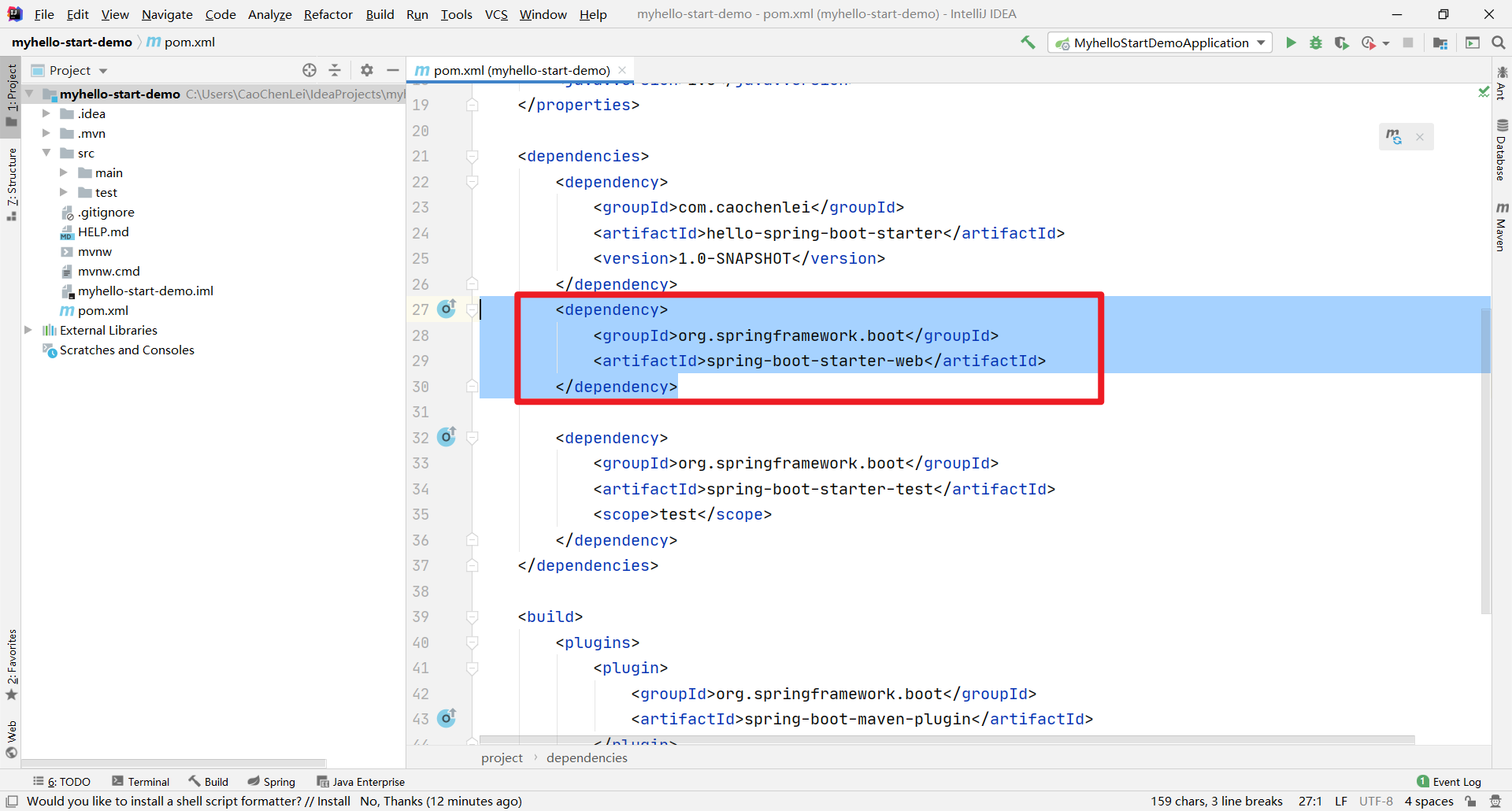Expand the .idea folder
1512x811 pixels.
click(x=46, y=113)
